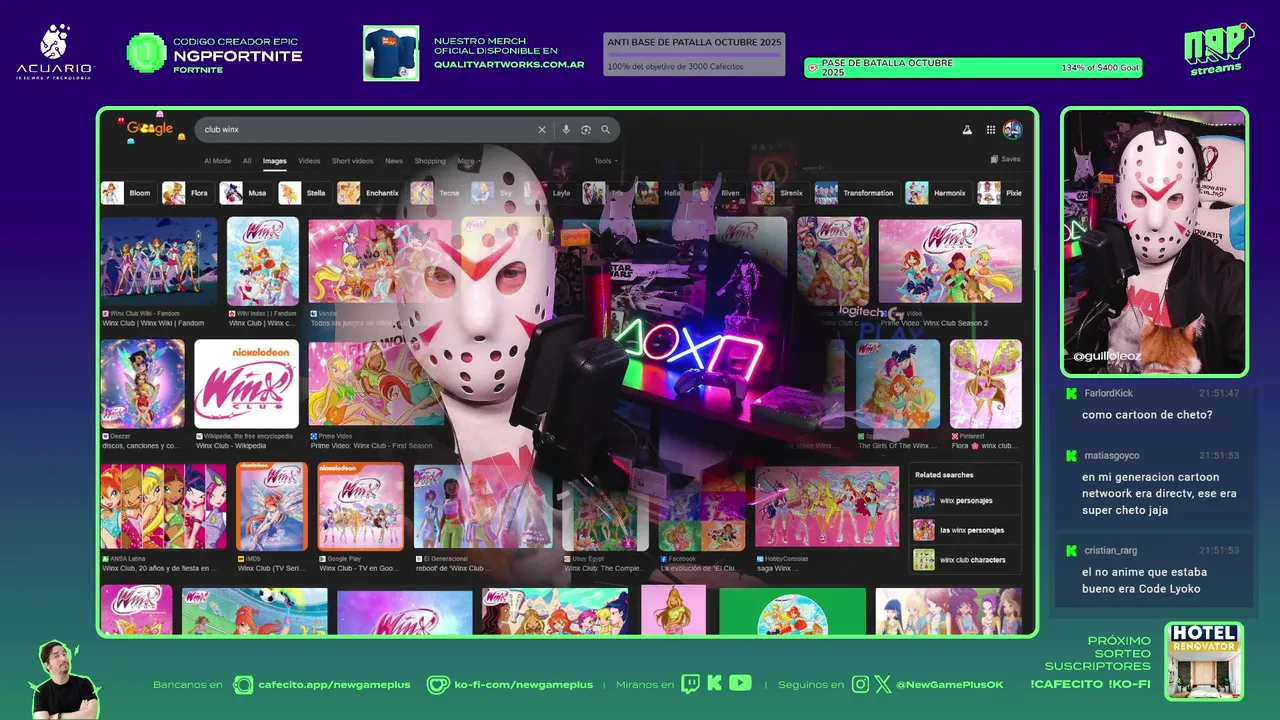
Task: Click the magnifier search icon
Action: point(605,129)
